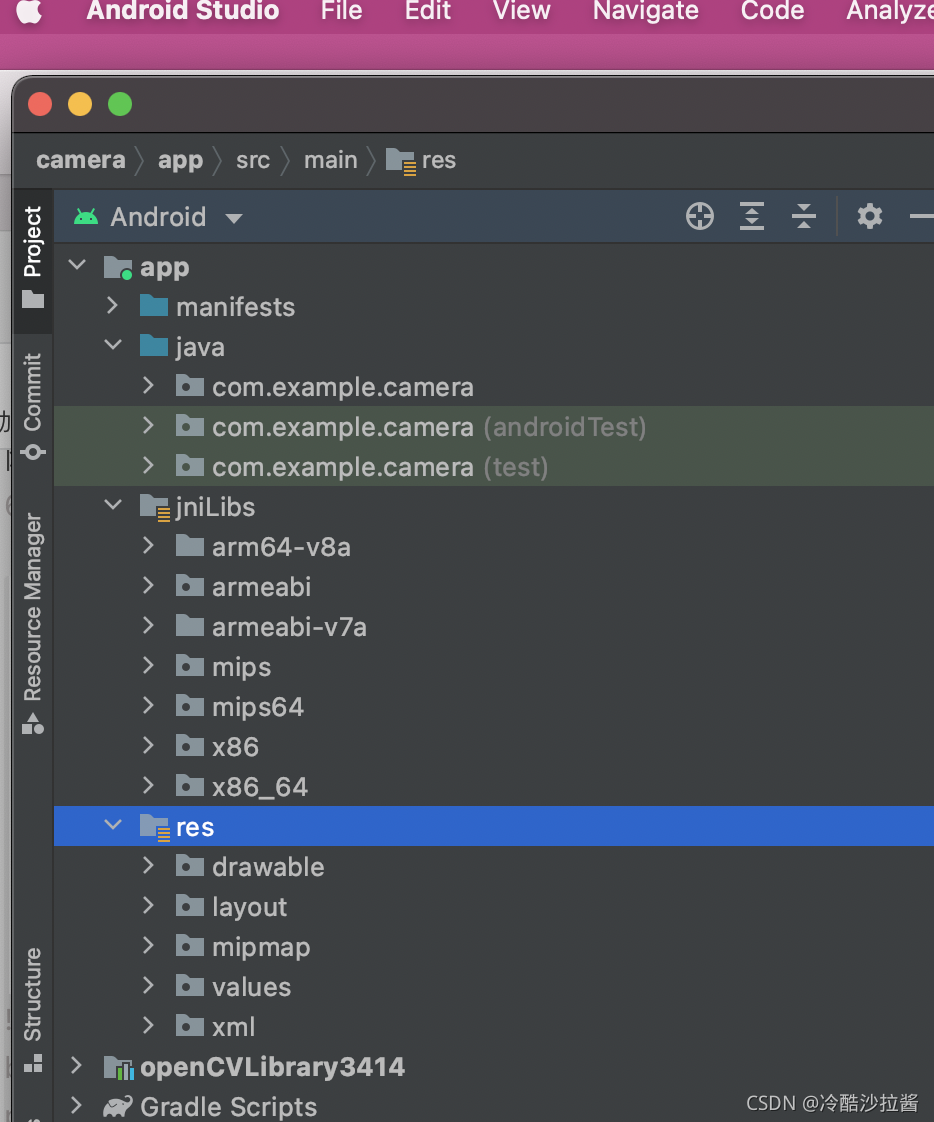
Task: Open the Navigate menu
Action: coord(646,11)
